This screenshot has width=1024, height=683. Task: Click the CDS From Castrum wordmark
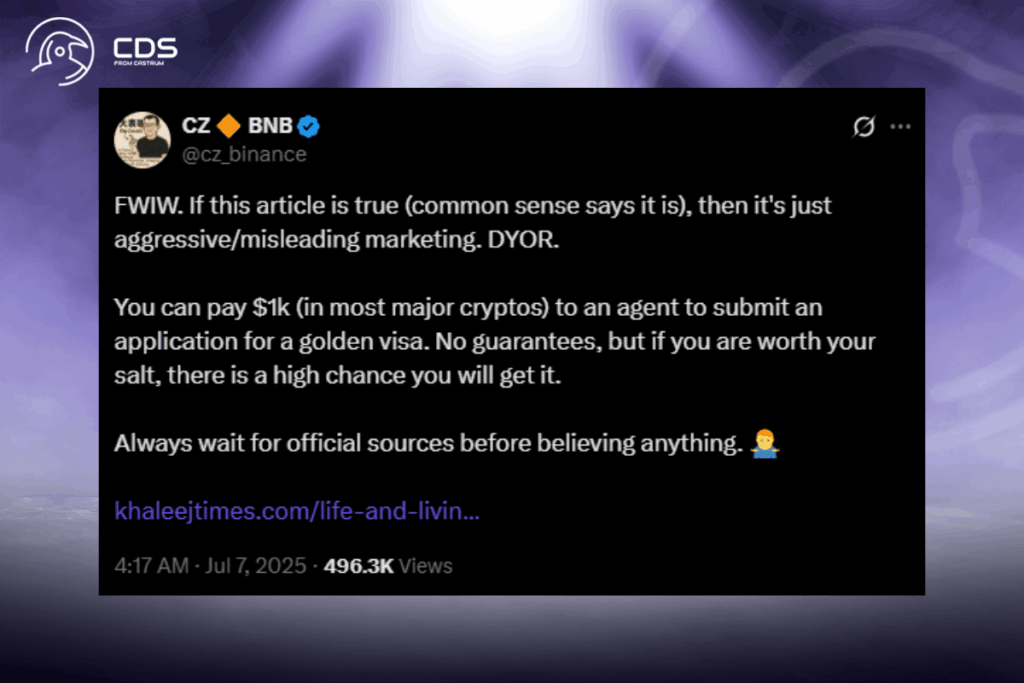click(x=146, y=50)
